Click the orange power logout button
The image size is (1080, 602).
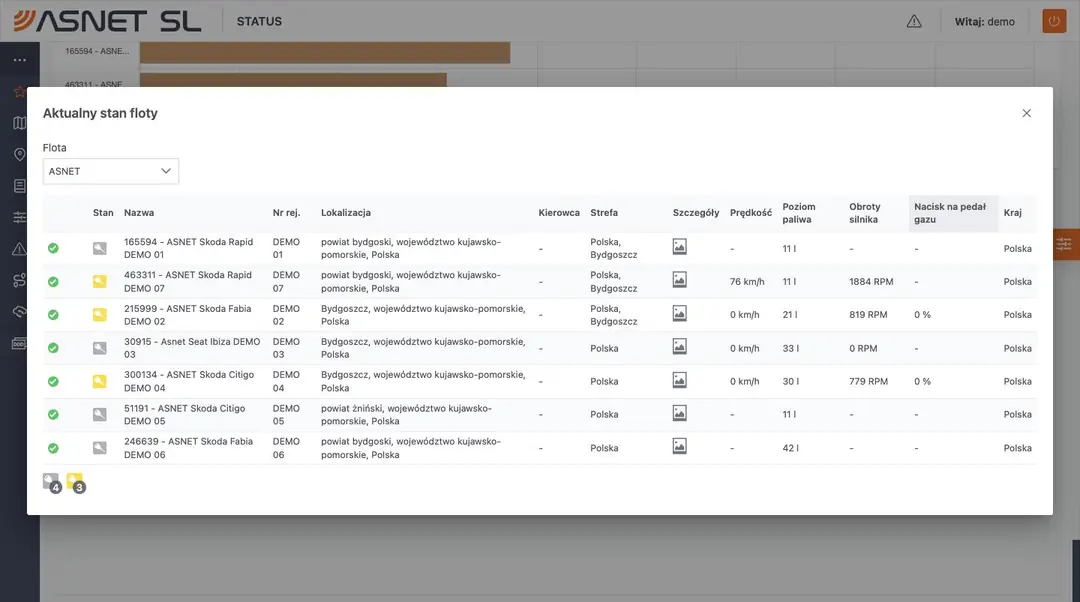point(1054,21)
